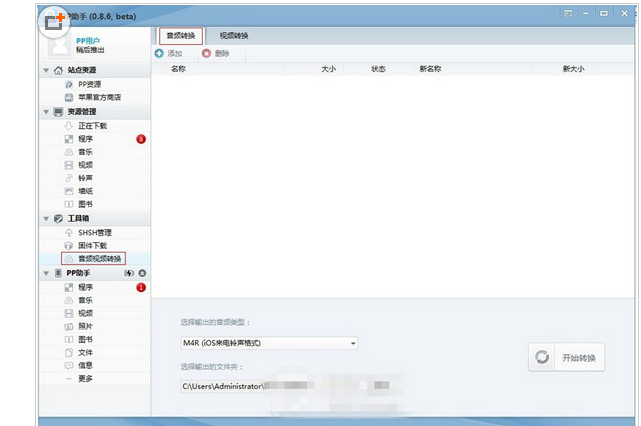The image size is (641, 426).
Task: Open 文件 on the device
Action: tap(95, 352)
